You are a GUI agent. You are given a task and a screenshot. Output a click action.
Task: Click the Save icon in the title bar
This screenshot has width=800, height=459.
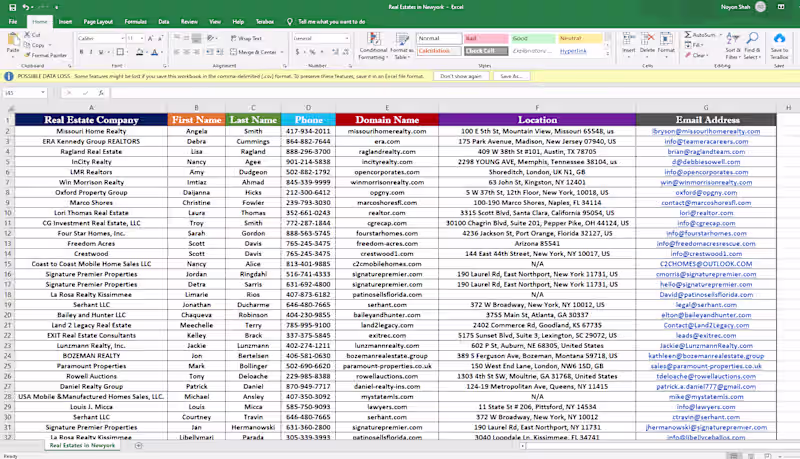(12, 7)
